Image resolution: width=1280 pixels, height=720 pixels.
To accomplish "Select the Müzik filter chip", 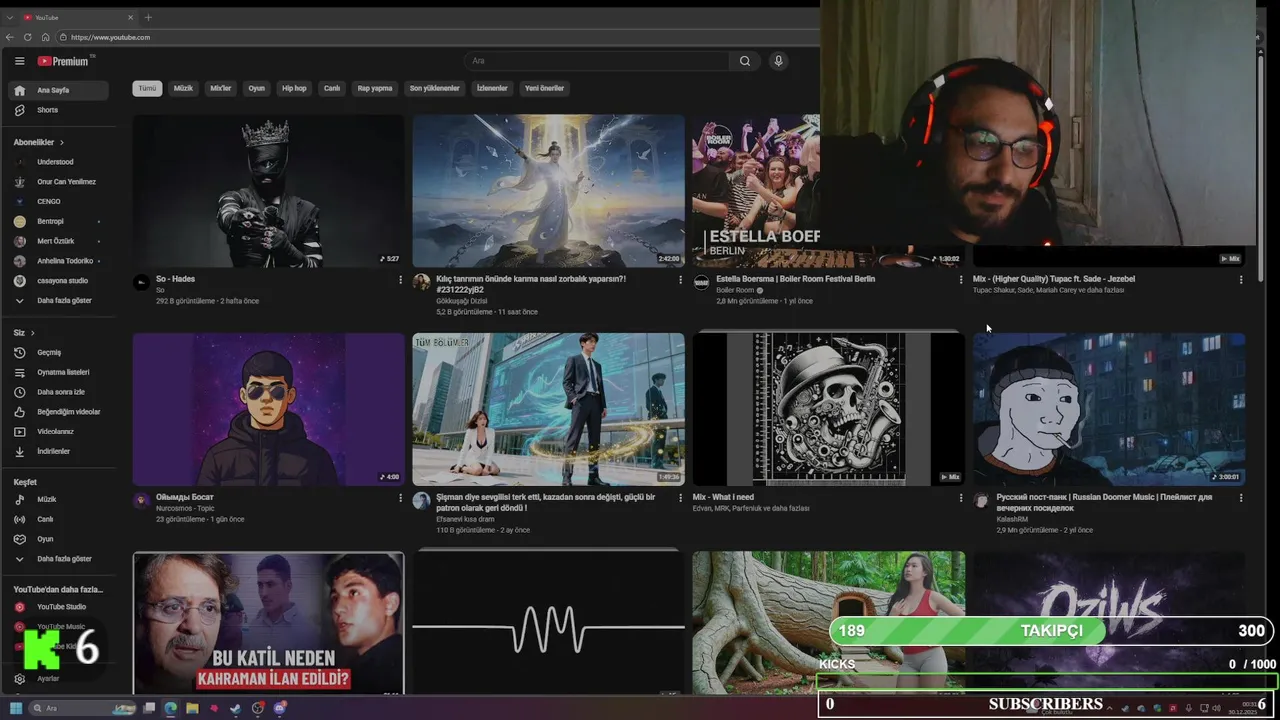I will pyautogui.click(x=183, y=88).
